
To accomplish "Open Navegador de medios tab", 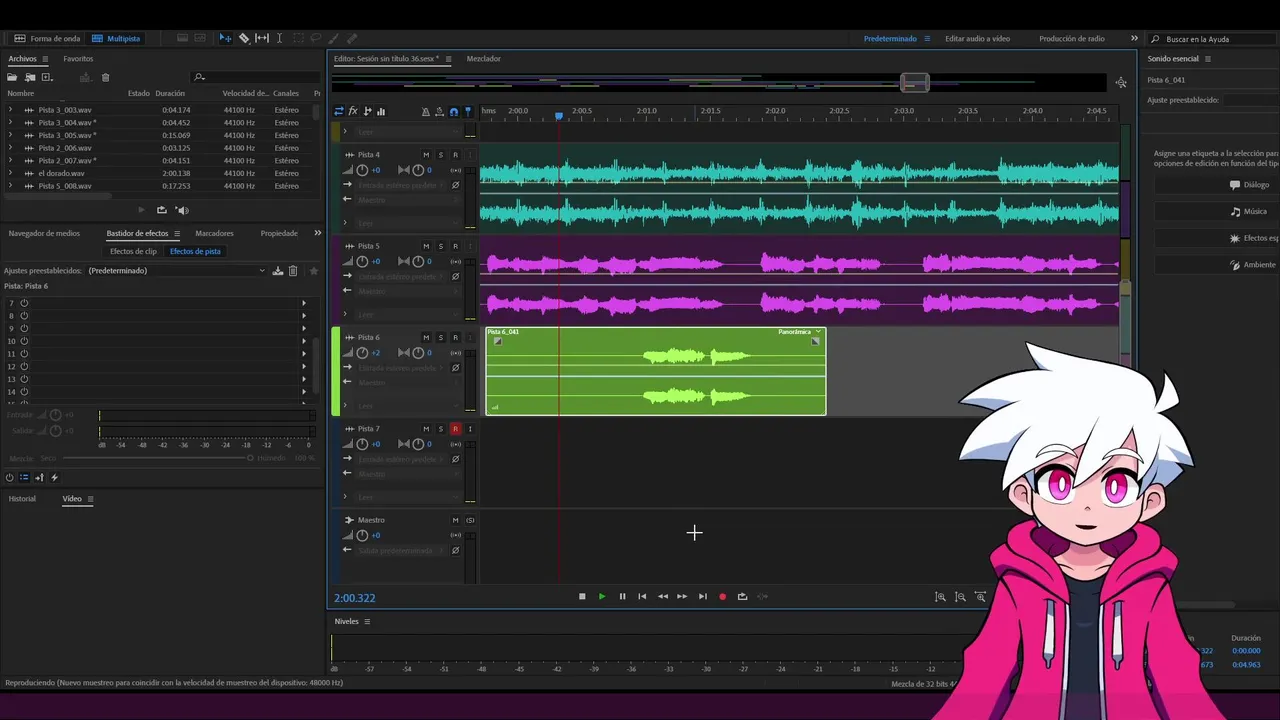I will point(44,233).
